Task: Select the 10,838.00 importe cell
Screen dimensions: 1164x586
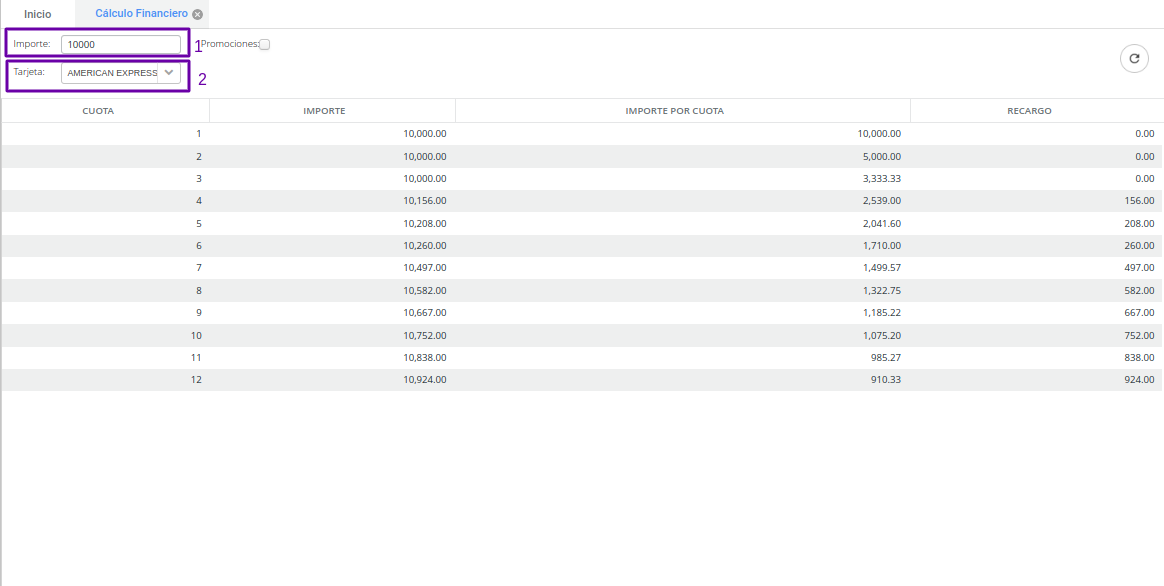Action: click(x=333, y=357)
